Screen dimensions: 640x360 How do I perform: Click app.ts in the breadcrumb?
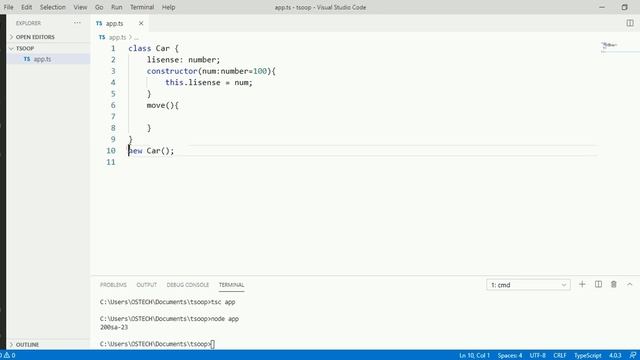tap(117, 37)
